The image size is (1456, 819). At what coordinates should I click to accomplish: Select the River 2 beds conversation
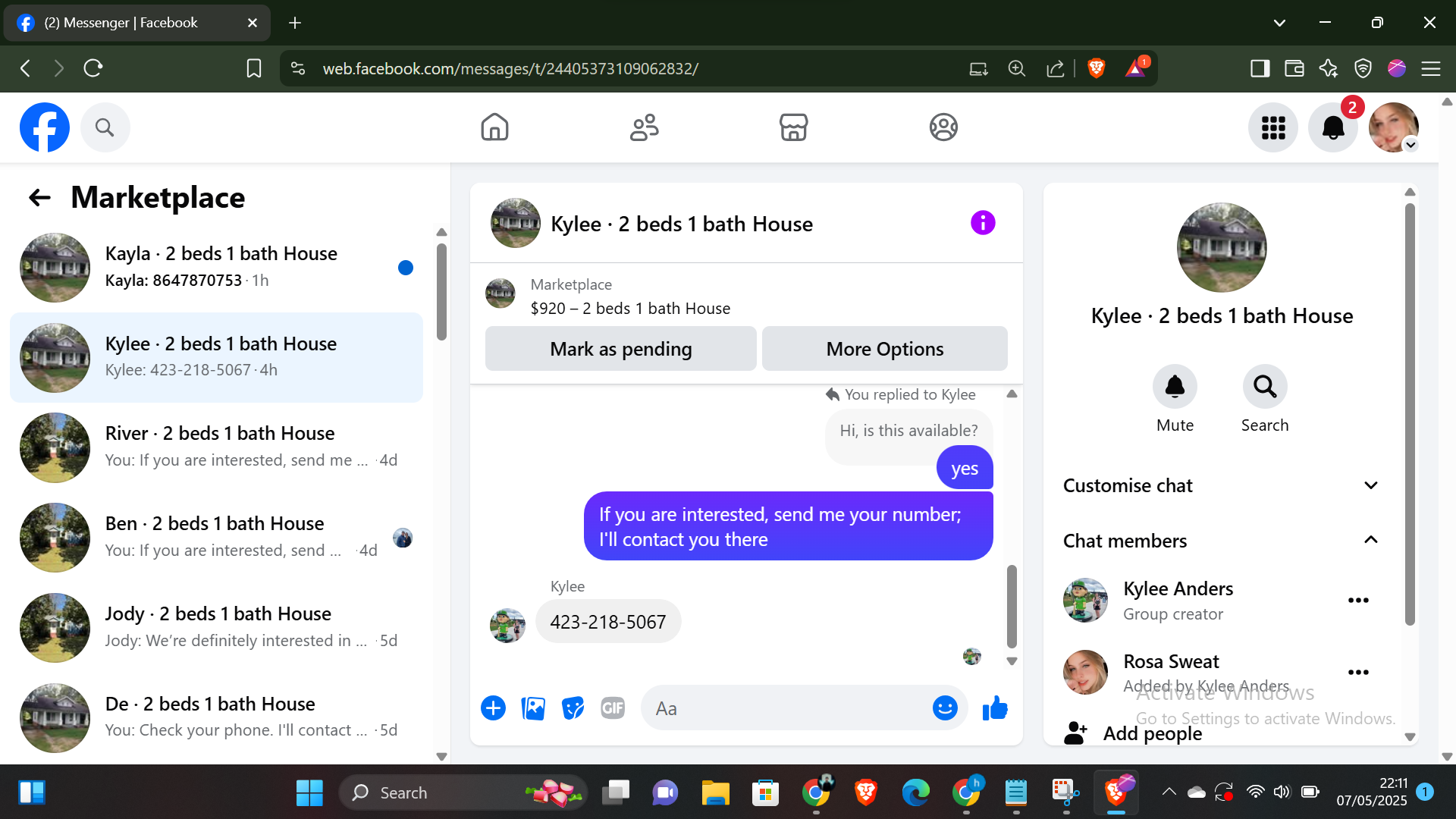click(x=220, y=447)
